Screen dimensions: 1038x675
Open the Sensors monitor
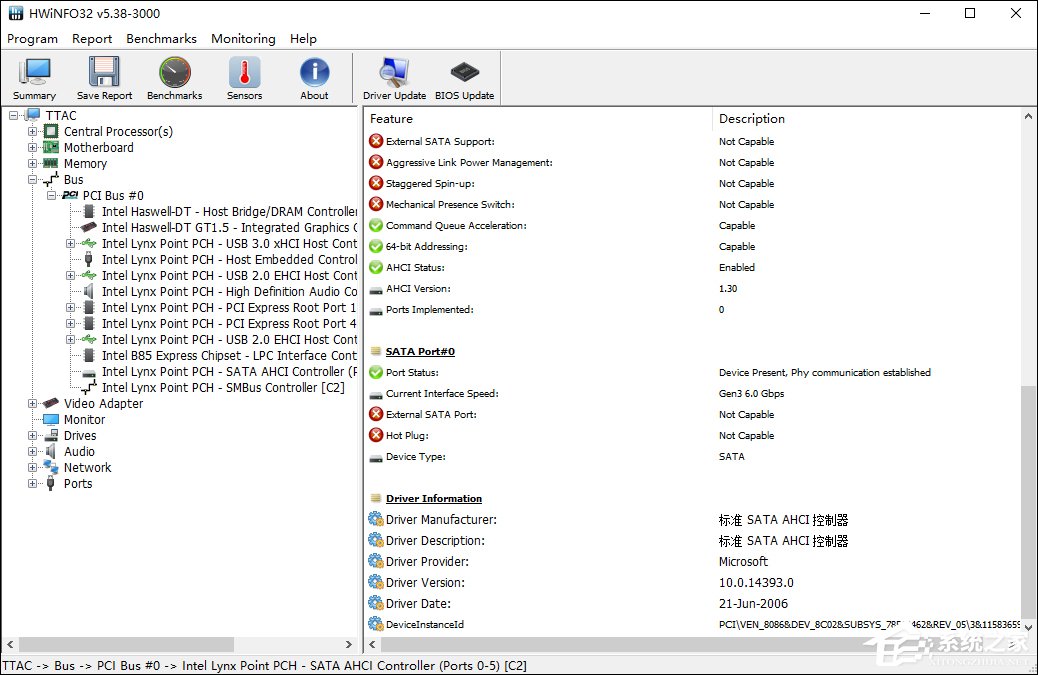244,77
